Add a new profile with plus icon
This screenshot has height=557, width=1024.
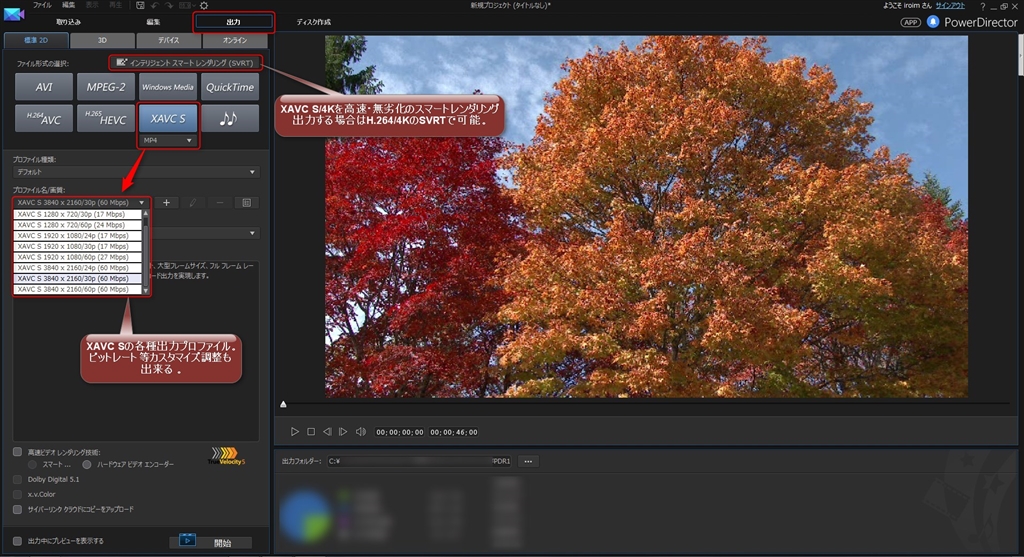click(x=167, y=202)
